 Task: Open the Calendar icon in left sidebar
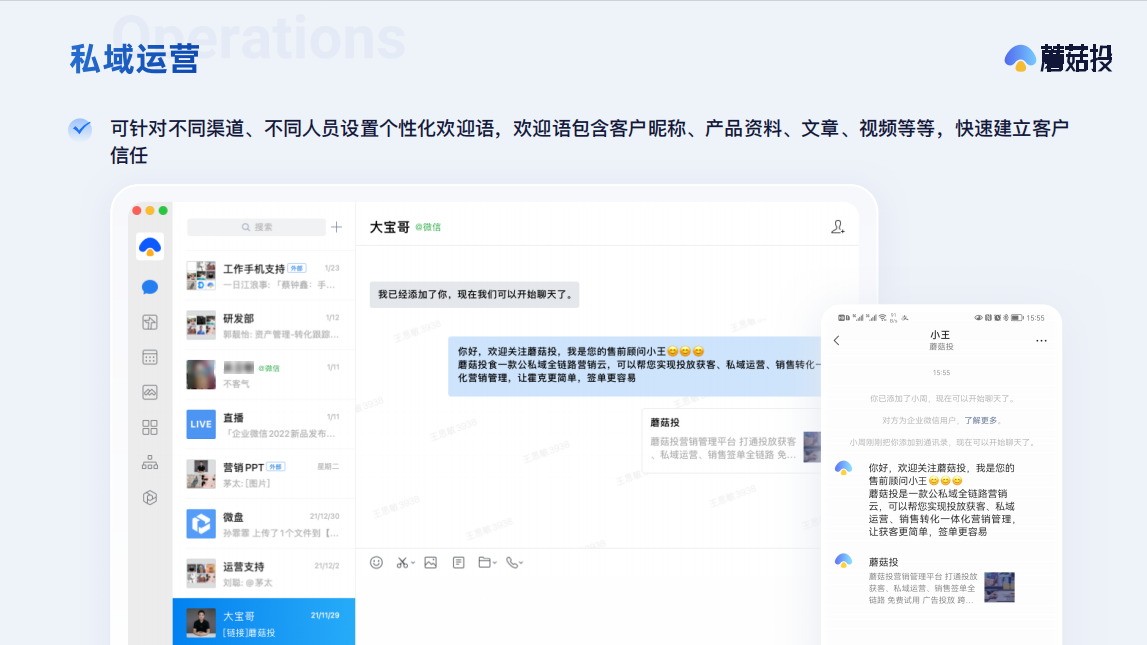pyautogui.click(x=150, y=357)
